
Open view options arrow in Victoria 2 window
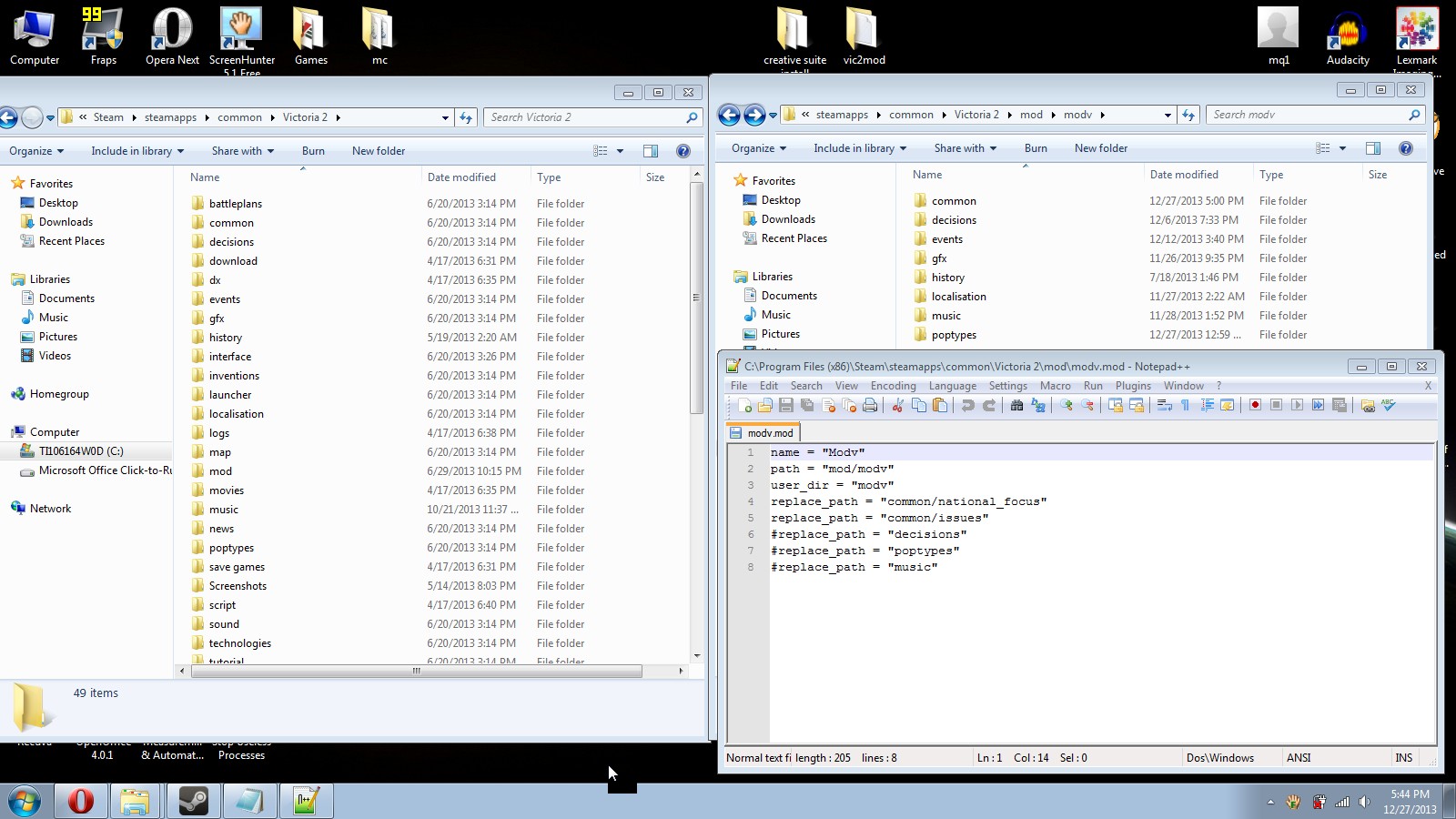tap(621, 151)
